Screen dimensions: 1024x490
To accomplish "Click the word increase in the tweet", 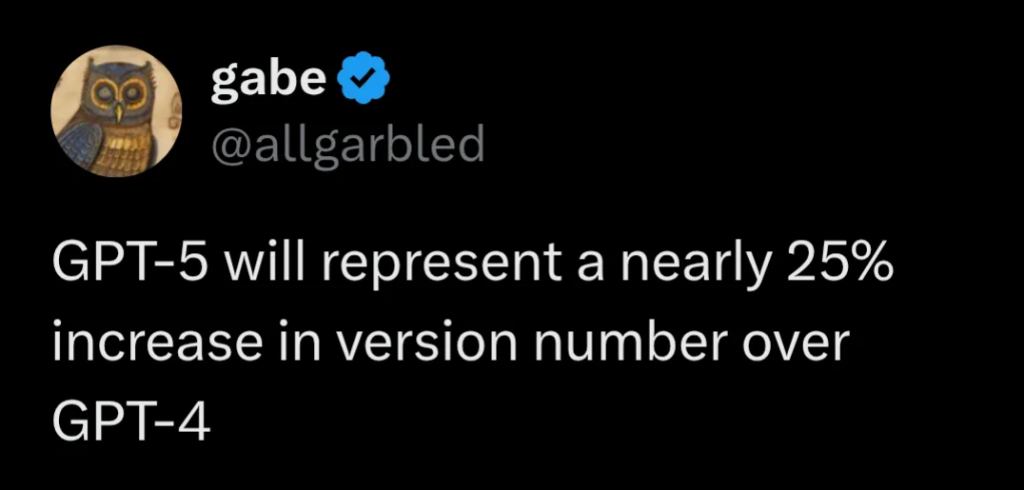I will pyautogui.click(x=152, y=345).
